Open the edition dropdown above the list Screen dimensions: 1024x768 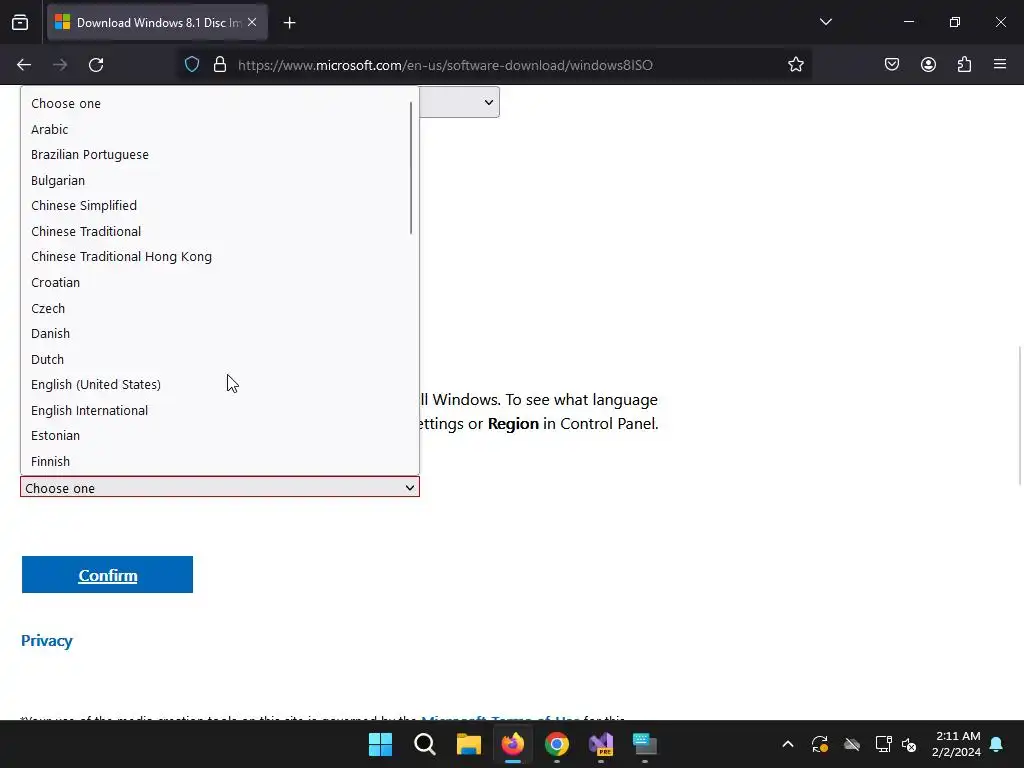click(x=459, y=102)
